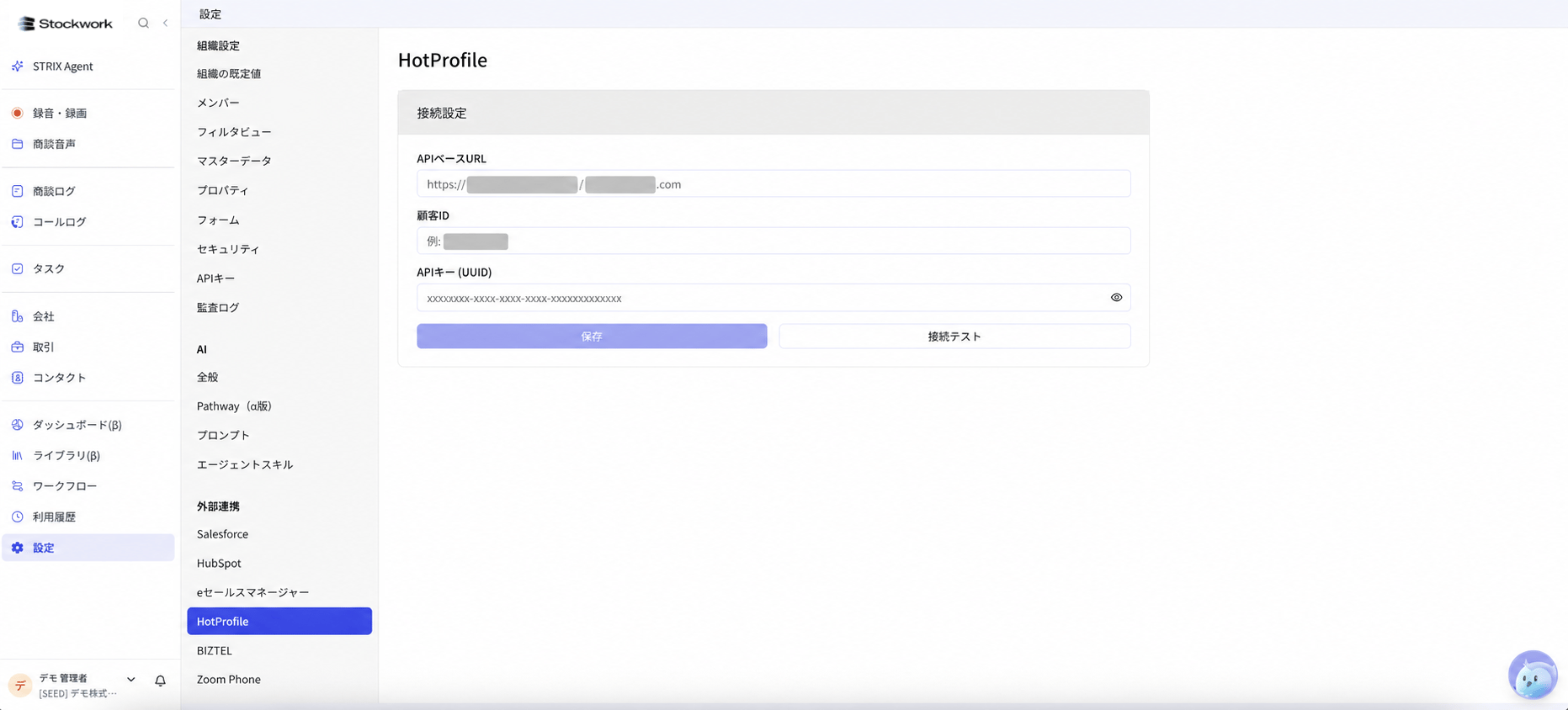Open eセールスマネージャー integration

pyautogui.click(x=252, y=592)
